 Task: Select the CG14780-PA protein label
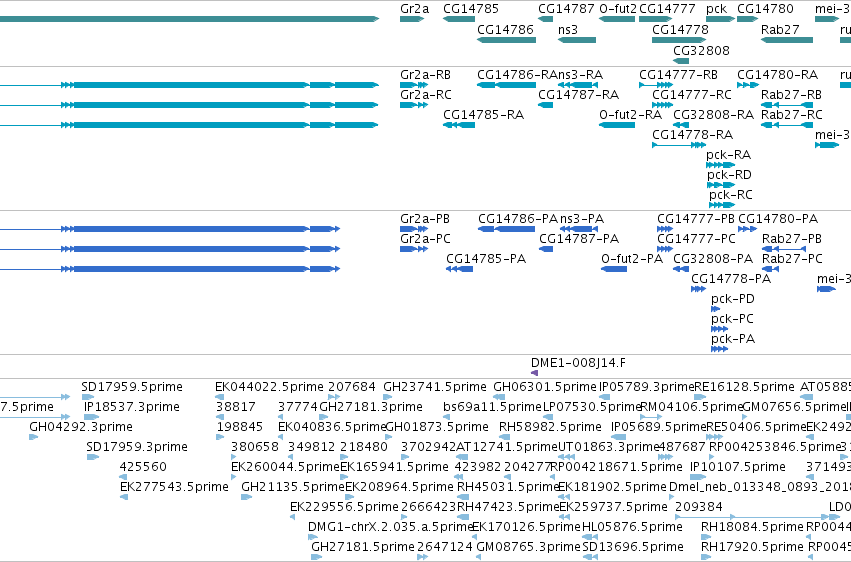click(778, 219)
